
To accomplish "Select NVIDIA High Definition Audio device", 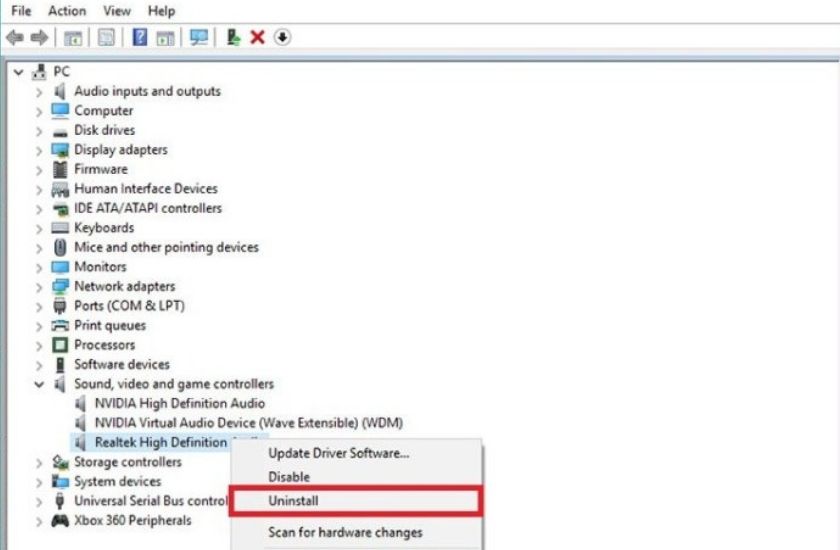I will click(x=179, y=404).
